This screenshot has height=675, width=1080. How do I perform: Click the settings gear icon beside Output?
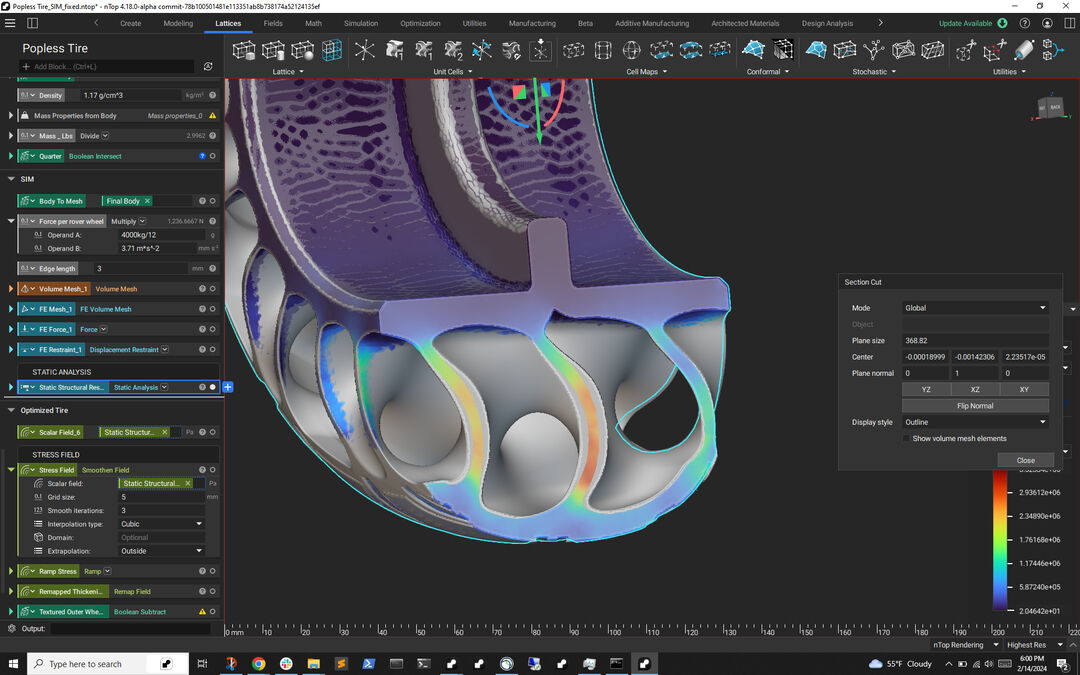[12, 629]
